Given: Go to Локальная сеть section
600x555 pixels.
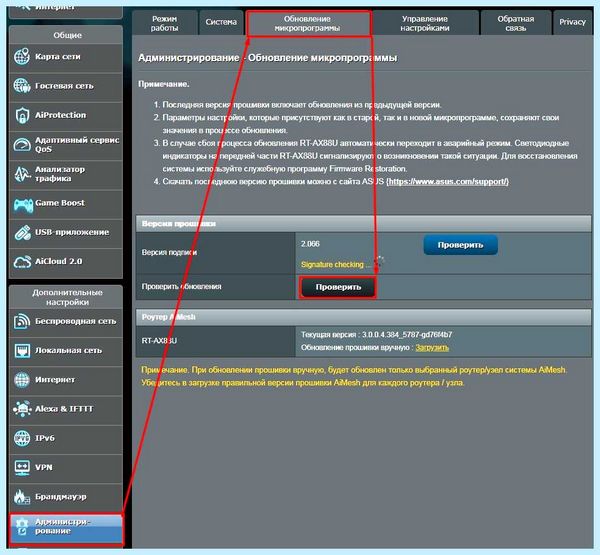Looking at the screenshot, I should [66, 351].
